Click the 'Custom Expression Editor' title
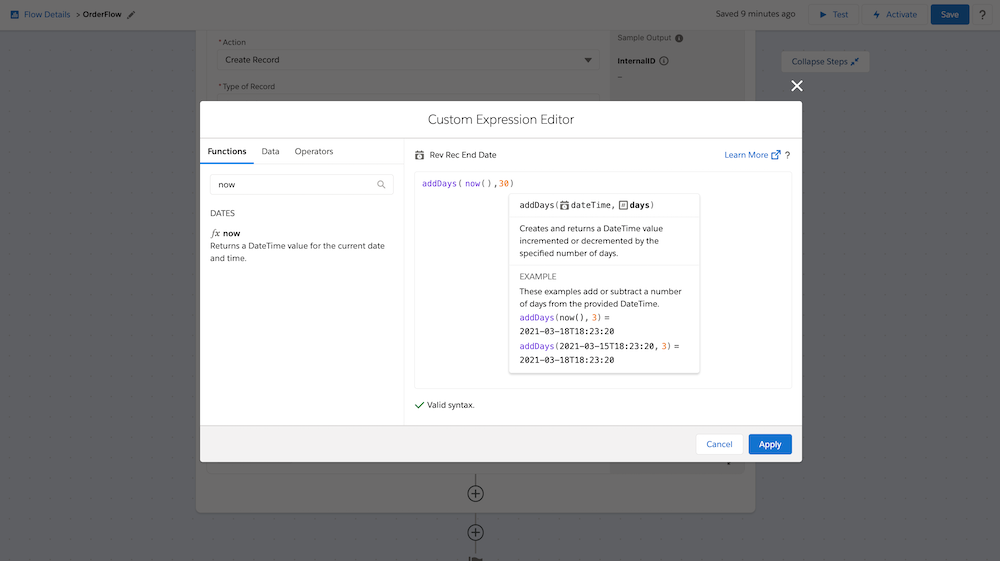 [x=501, y=119]
